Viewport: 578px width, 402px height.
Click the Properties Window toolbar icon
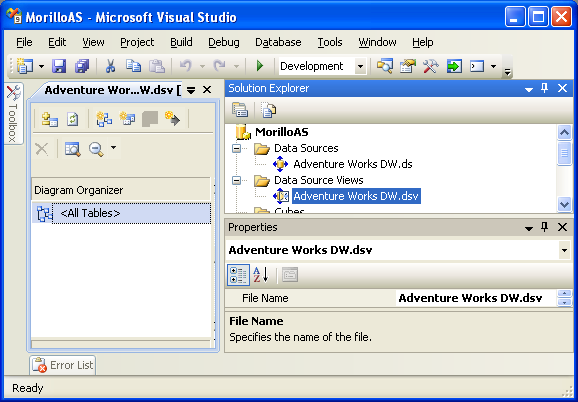pos(408,66)
